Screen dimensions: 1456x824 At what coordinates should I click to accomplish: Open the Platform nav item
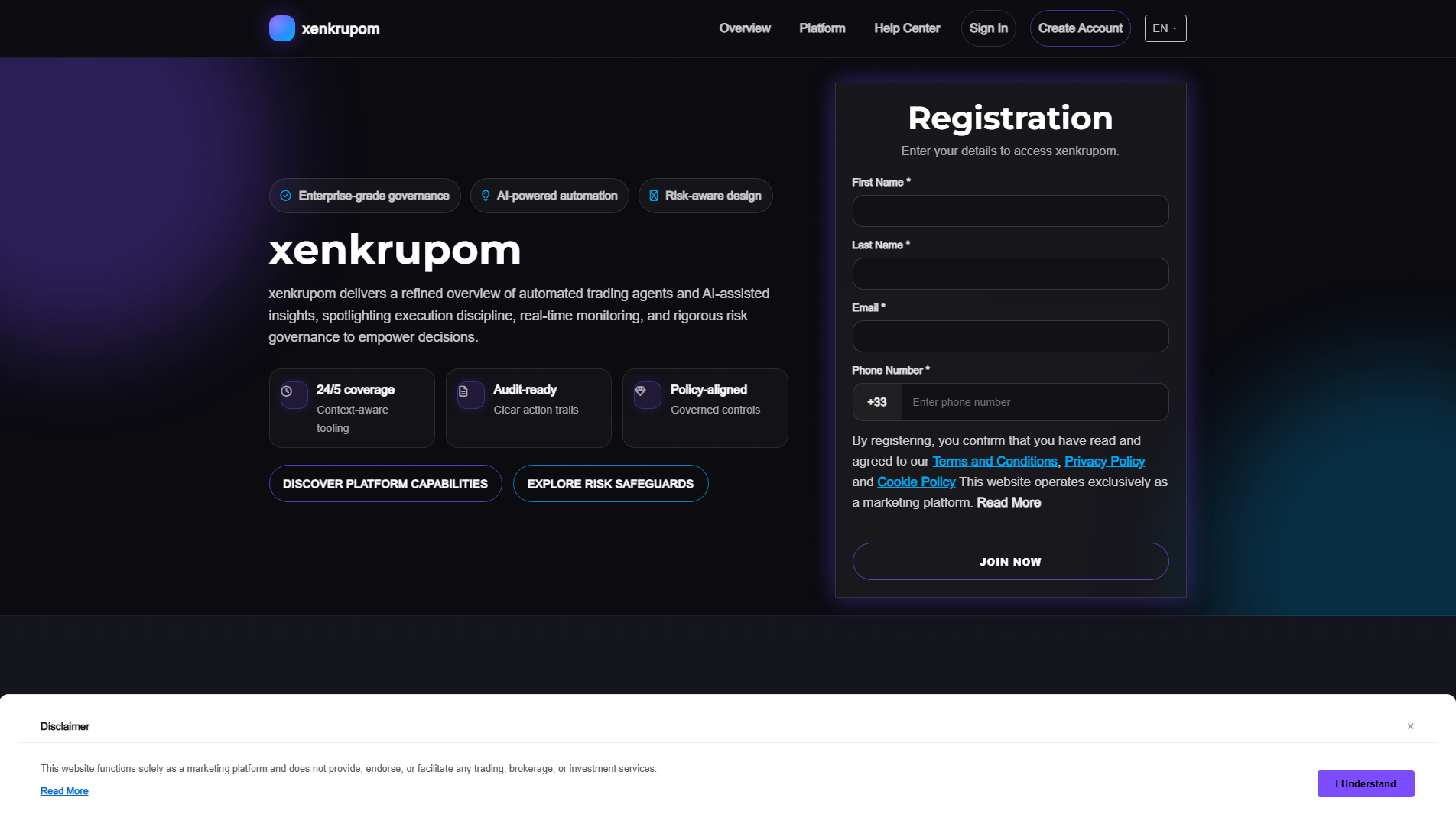click(822, 28)
